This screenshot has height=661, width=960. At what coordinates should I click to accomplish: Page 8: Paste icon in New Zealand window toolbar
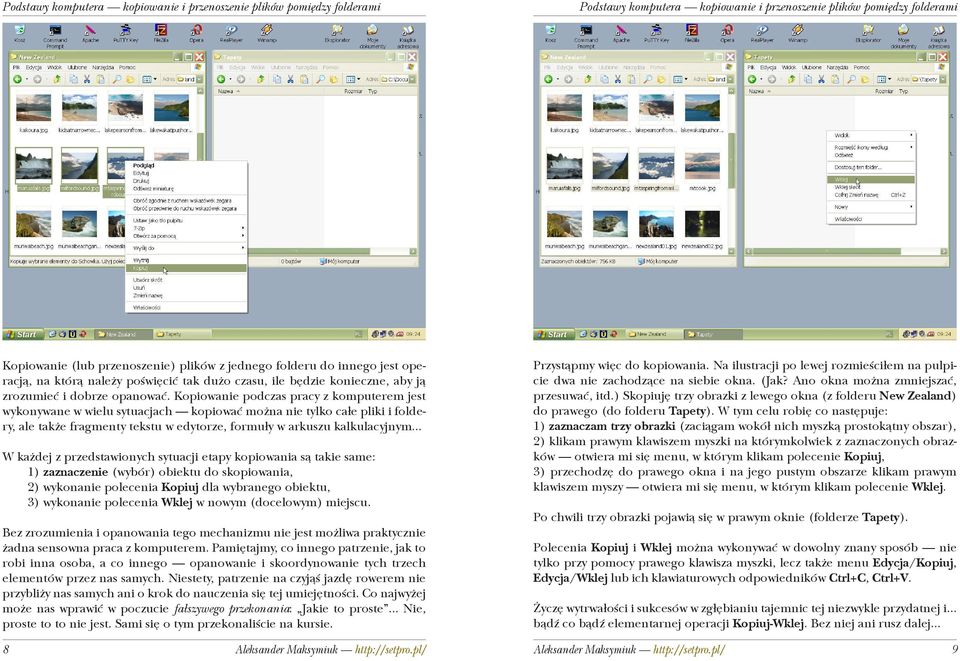click(x=100, y=79)
